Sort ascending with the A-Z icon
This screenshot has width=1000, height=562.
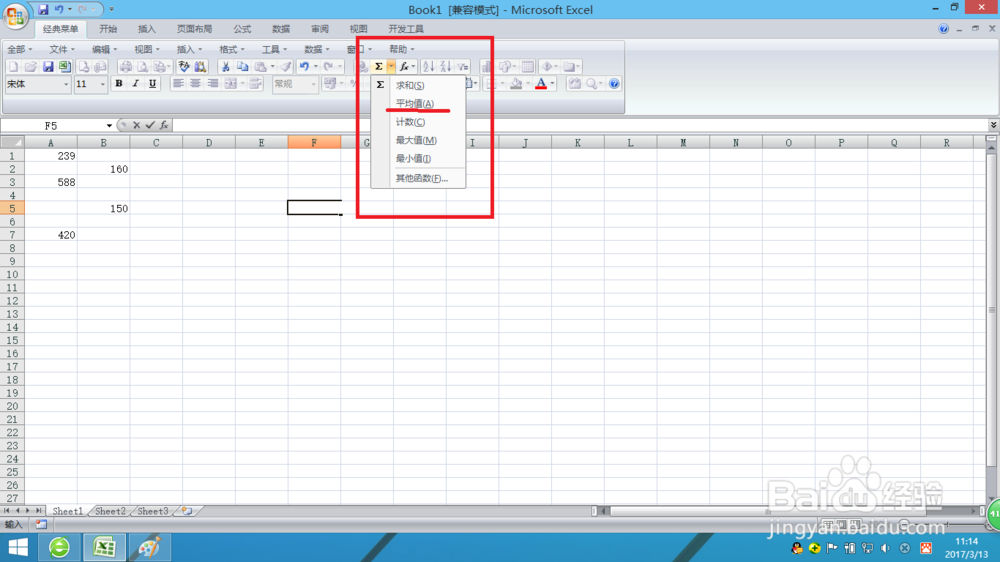(429, 66)
